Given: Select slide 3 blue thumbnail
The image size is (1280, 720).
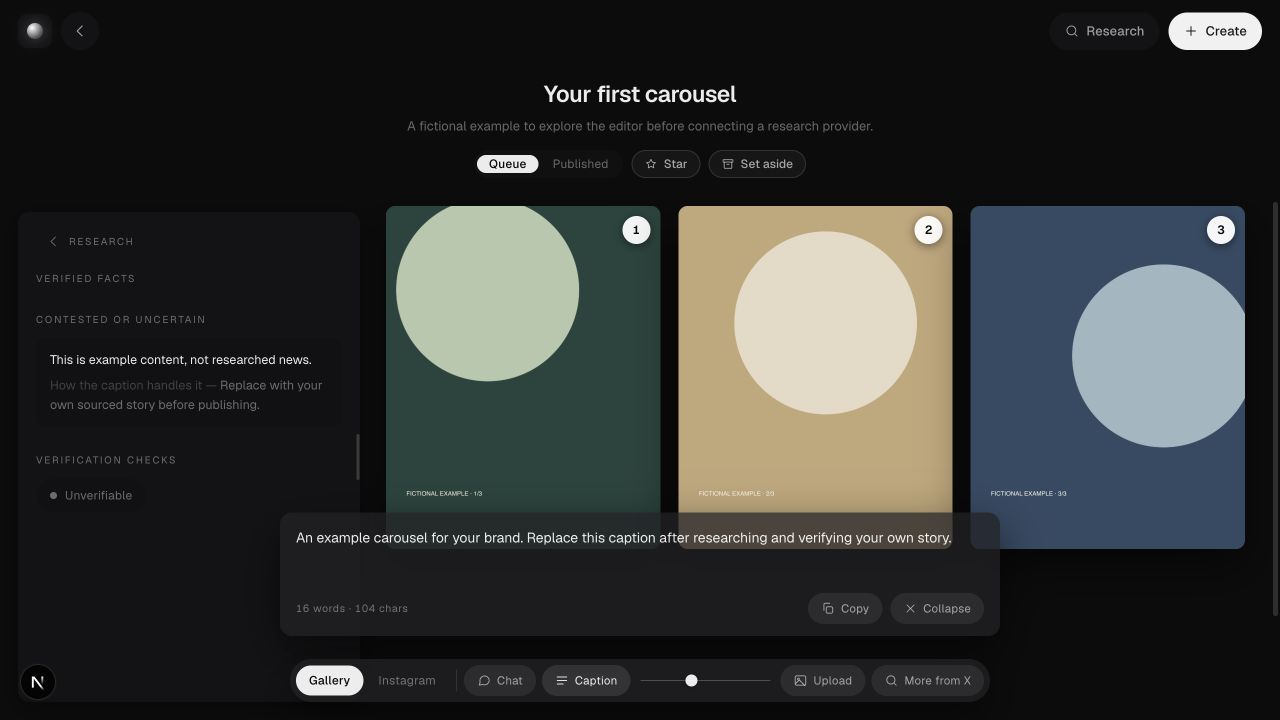Looking at the screenshot, I should [1107, 377].
